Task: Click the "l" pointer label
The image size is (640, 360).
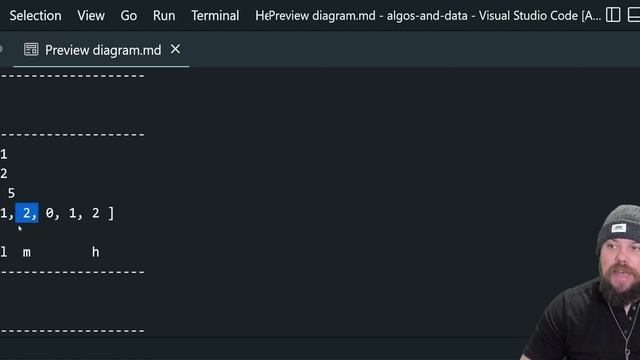Action: pos(4,252)
